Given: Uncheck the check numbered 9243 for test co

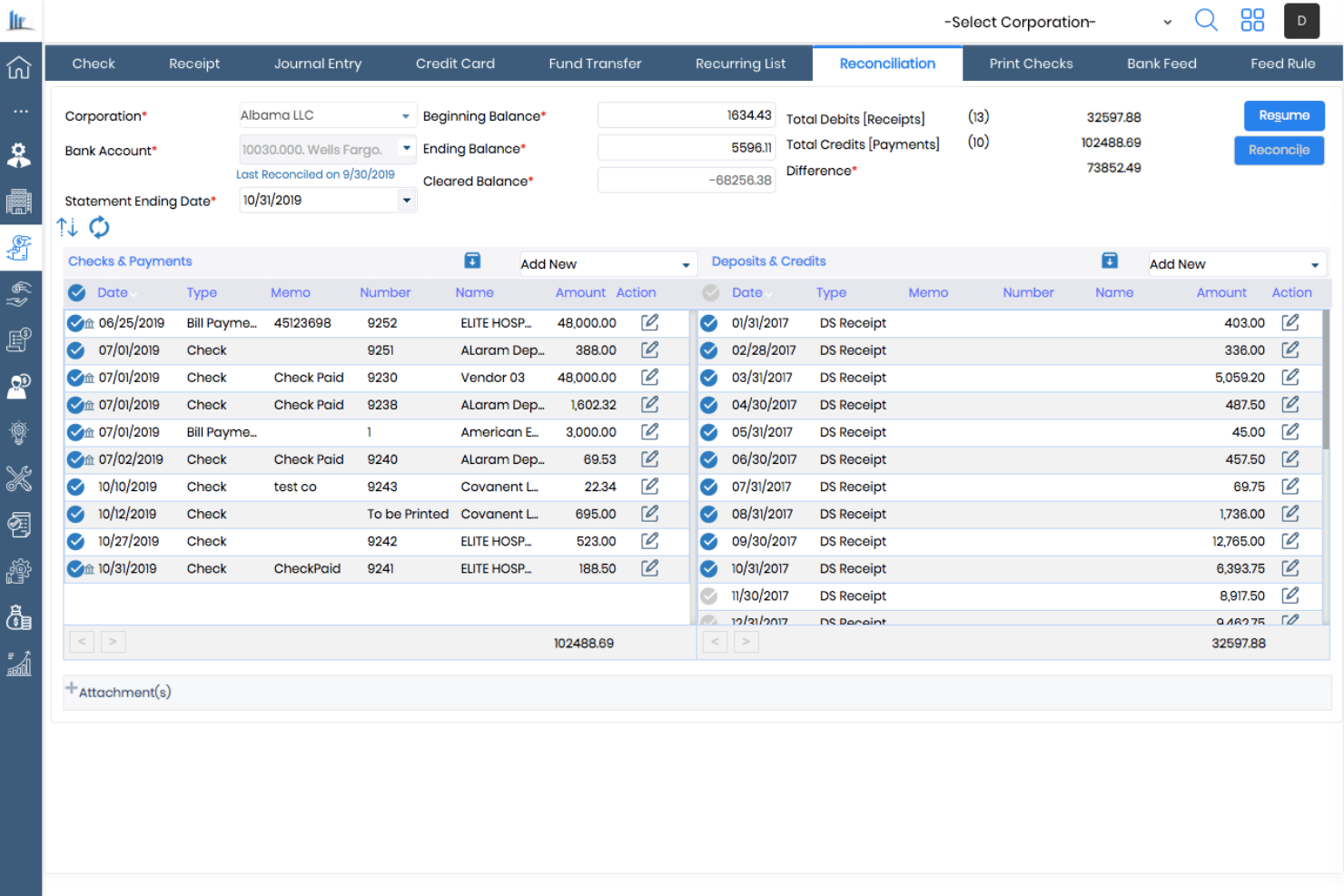Looking at the screenshot, I should (x=75, y=487).
